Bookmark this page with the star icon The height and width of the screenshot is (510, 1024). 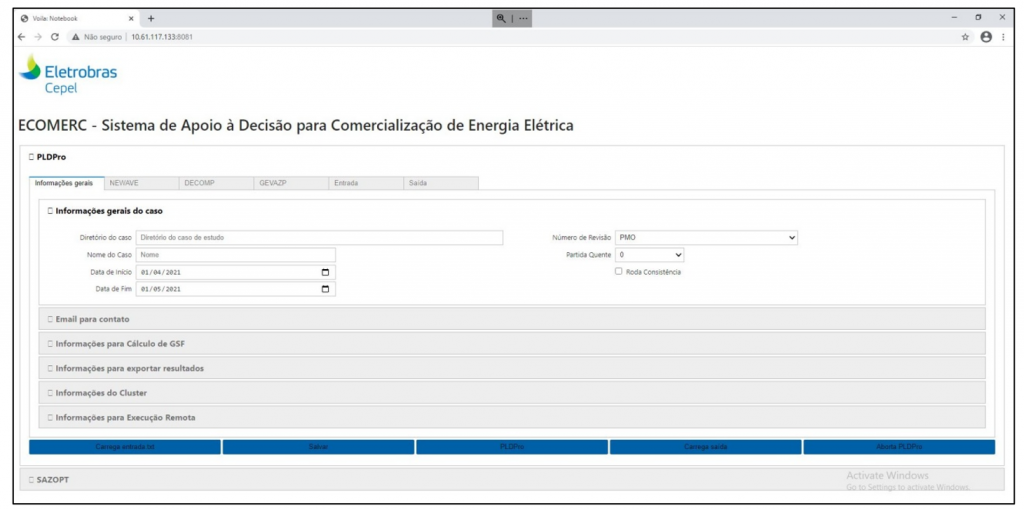click(965, 37)
